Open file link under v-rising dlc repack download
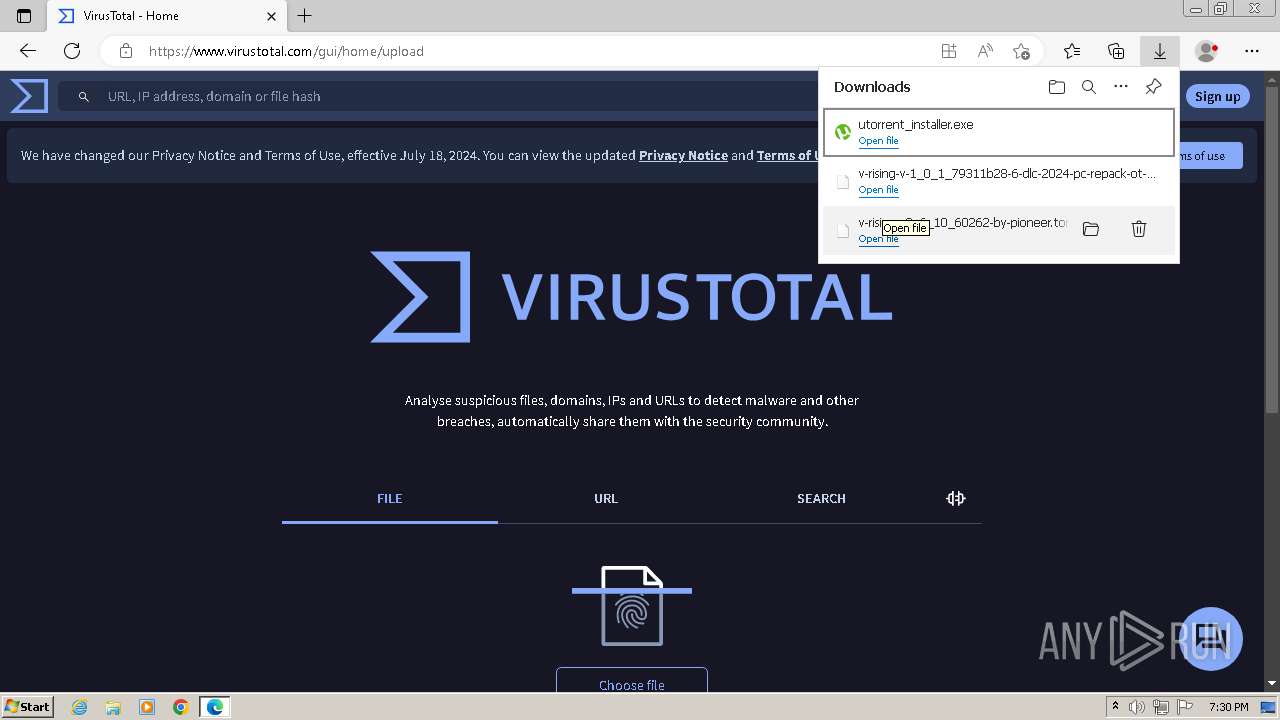This screenshot has height=720, width=1280. 878,190
